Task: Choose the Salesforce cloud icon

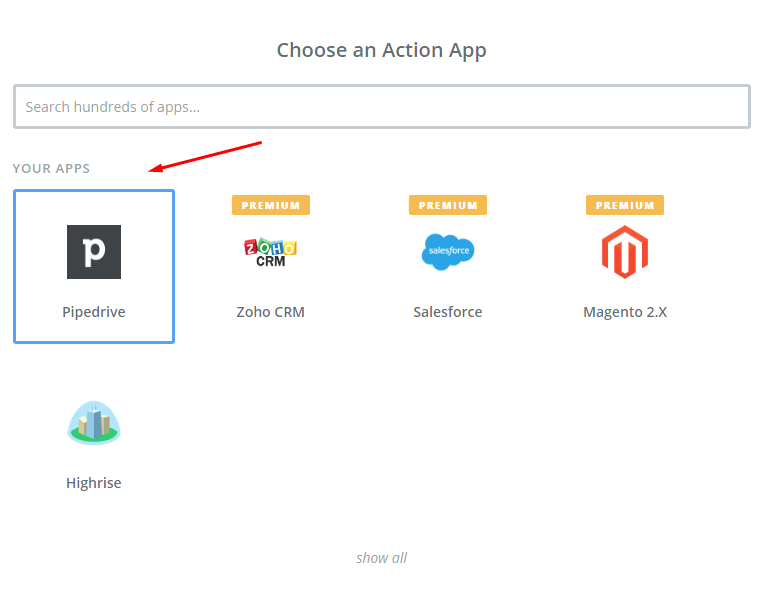Action: coord(448,252)
